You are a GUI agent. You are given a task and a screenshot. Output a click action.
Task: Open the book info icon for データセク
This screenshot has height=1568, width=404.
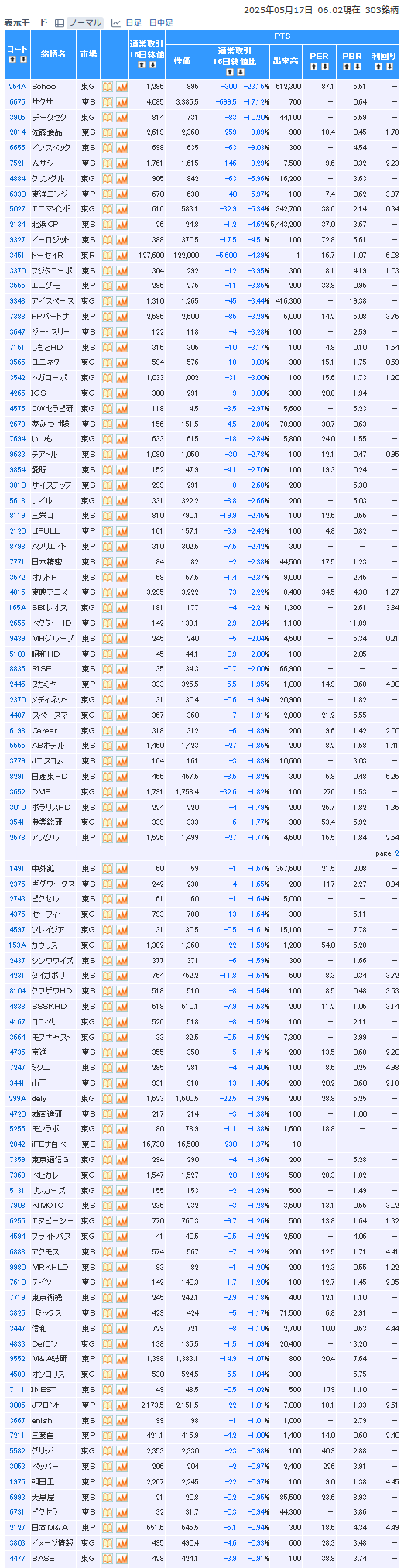point(108,117)
